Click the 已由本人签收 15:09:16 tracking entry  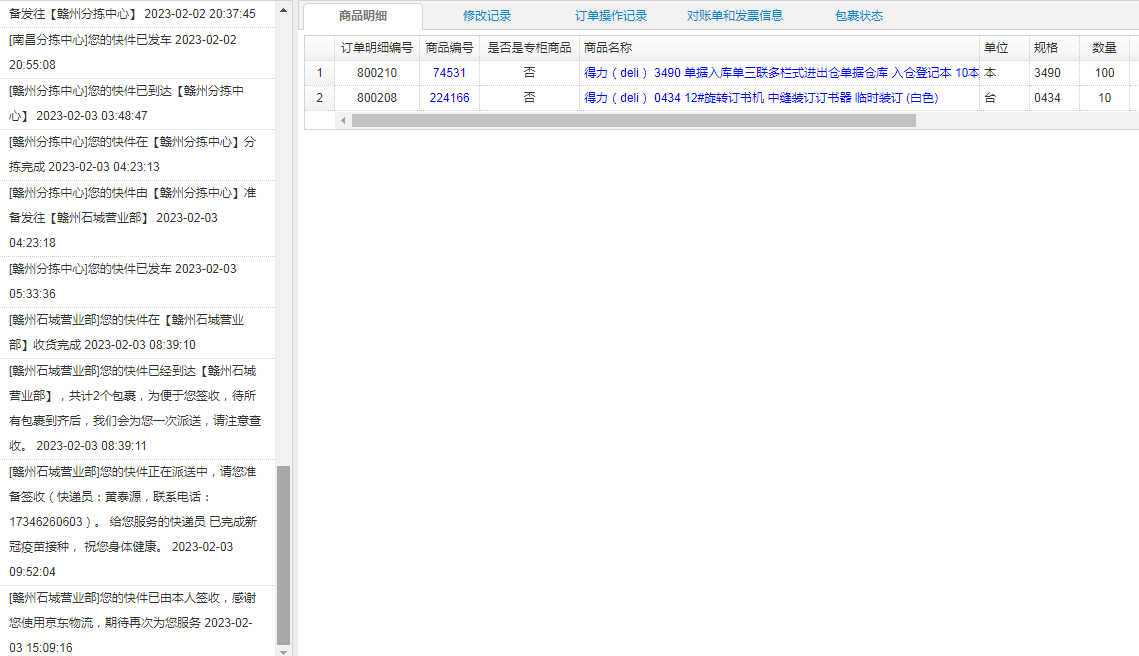point(137,623)
